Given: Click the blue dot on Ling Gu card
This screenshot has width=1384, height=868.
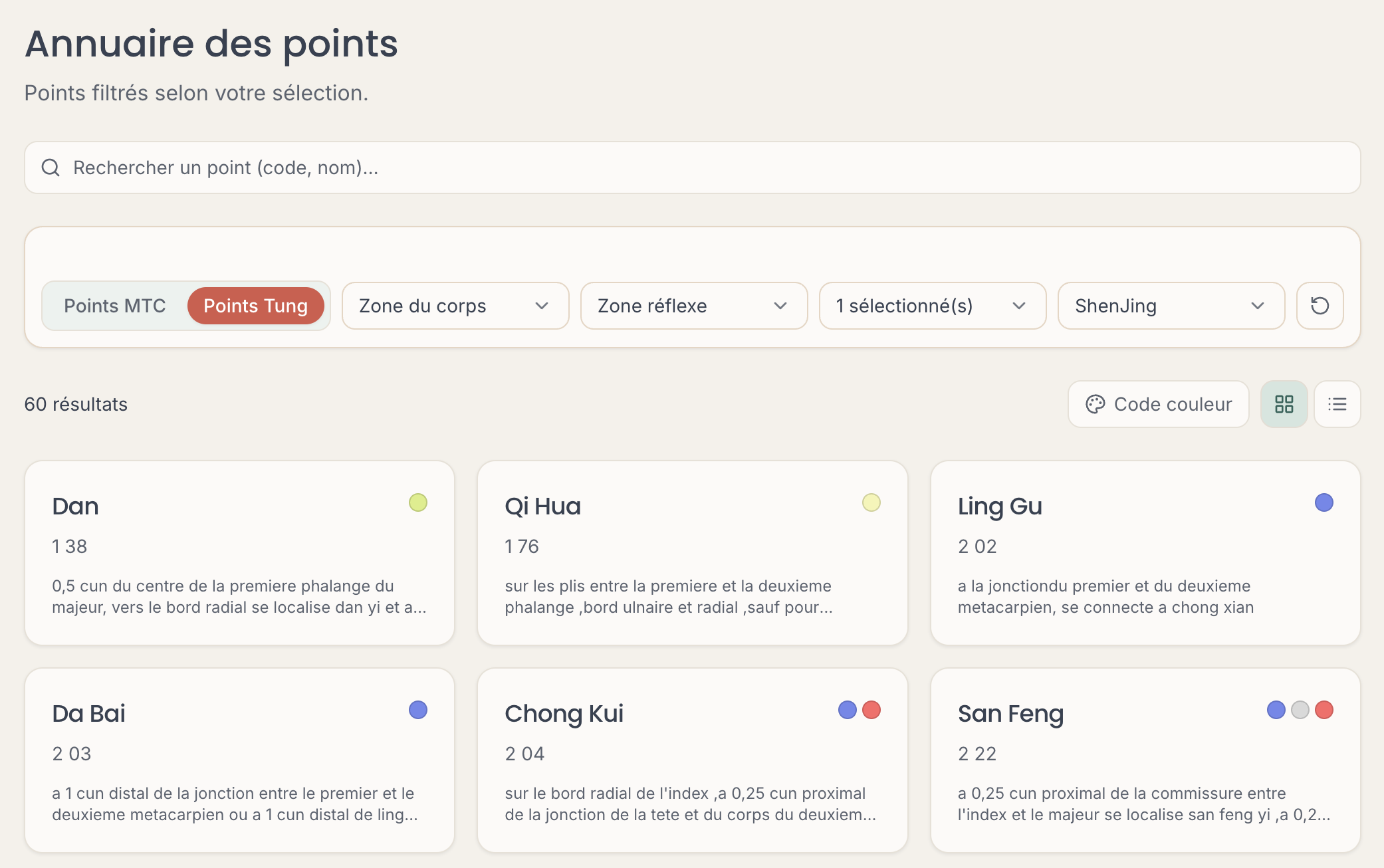Looking at the screenshot, I should click(1324, 502).
